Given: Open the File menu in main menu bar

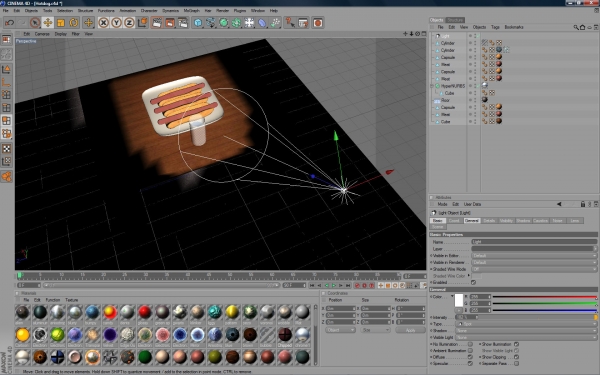Looking at the screenshot, I should tap(6, 11).
